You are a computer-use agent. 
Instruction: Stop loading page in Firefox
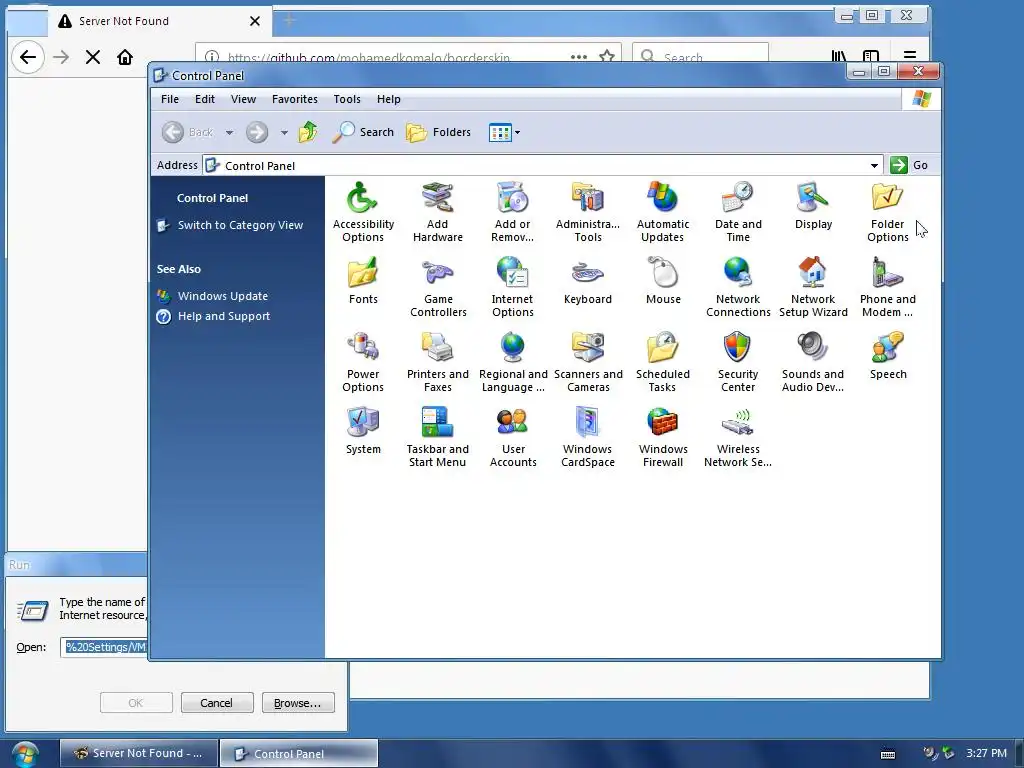pos(93,57)
